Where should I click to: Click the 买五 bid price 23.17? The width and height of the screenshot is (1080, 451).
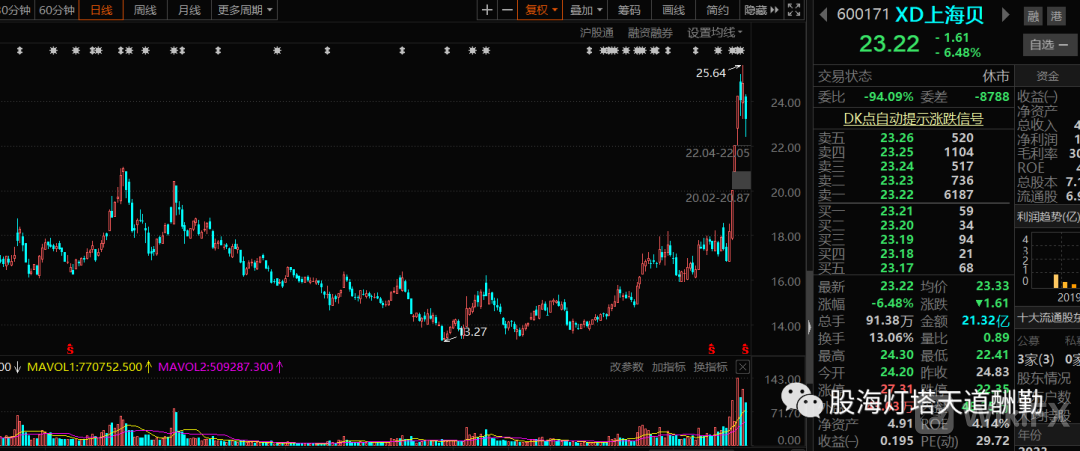pos(897,267)
